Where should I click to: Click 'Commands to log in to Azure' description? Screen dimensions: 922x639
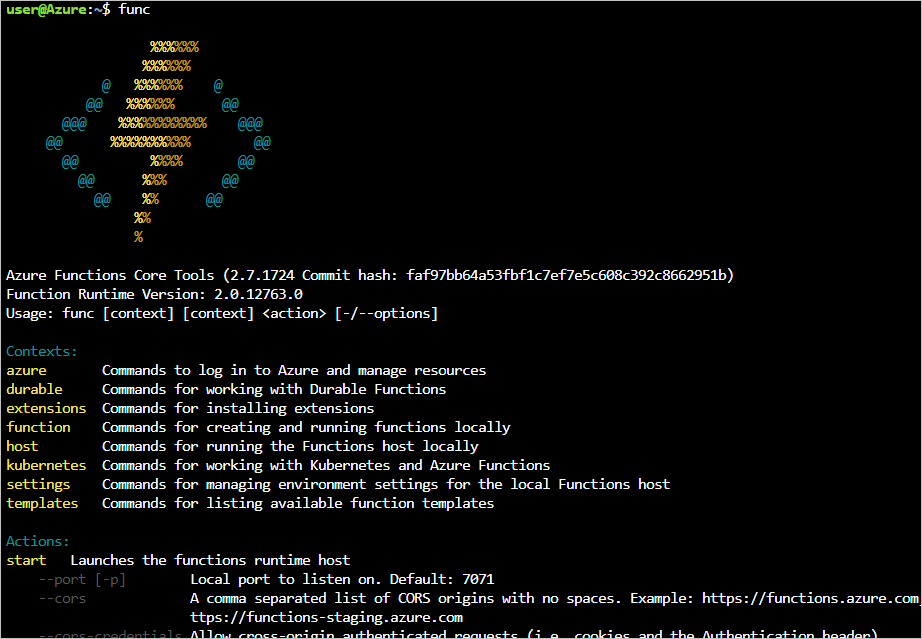[294, 370]
